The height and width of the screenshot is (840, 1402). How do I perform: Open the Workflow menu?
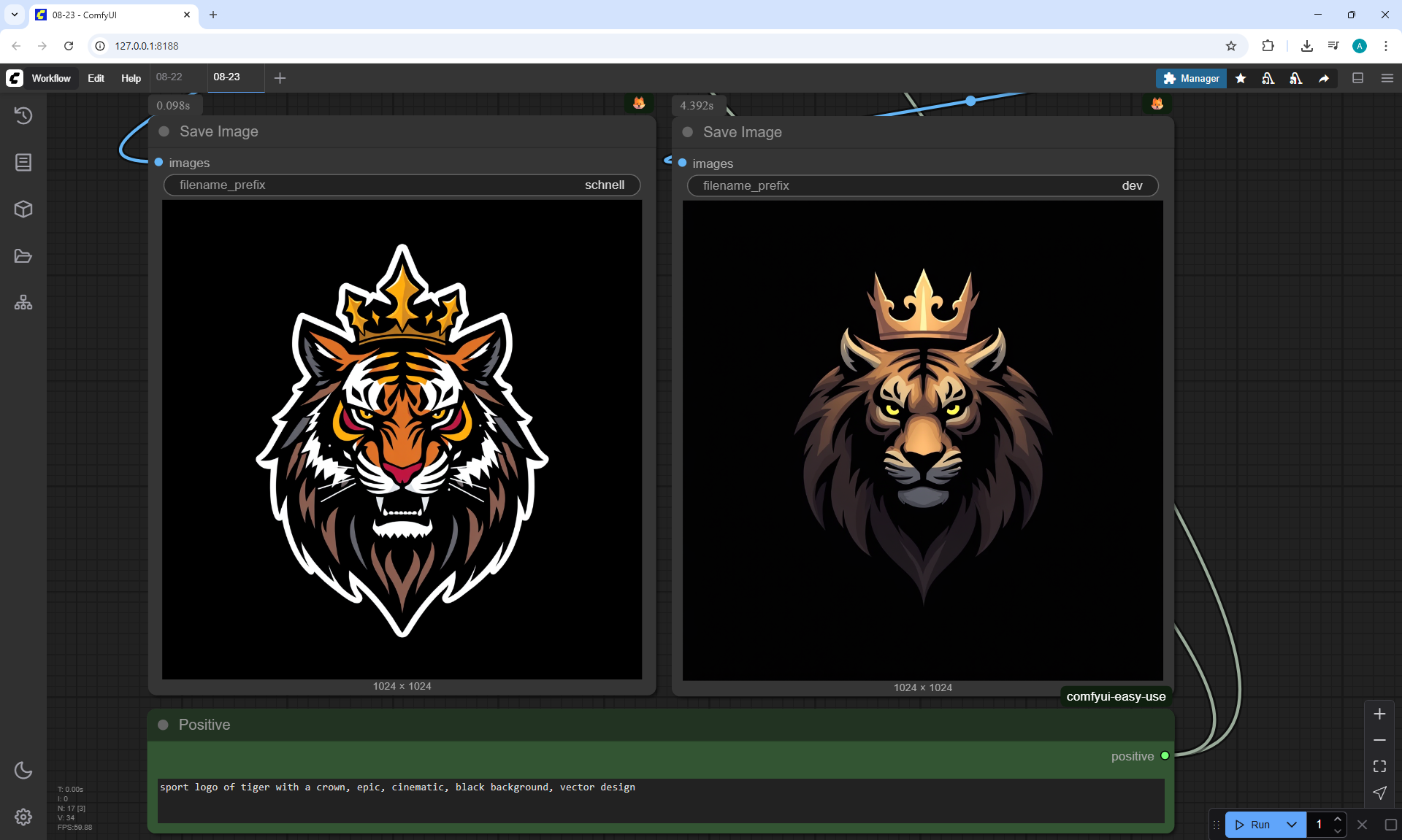point(51,78)
